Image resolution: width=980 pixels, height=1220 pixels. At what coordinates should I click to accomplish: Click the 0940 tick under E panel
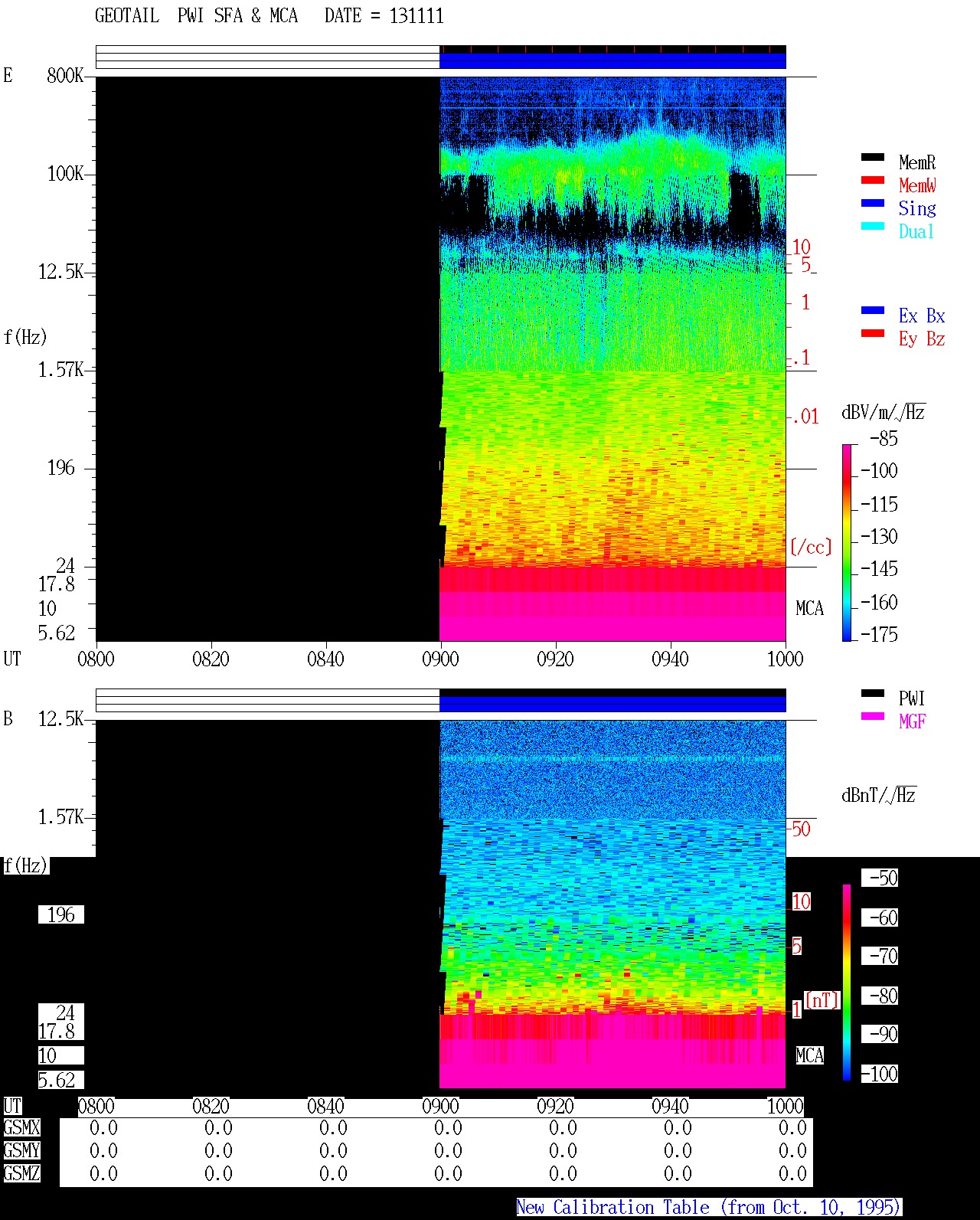pos(670,659)
